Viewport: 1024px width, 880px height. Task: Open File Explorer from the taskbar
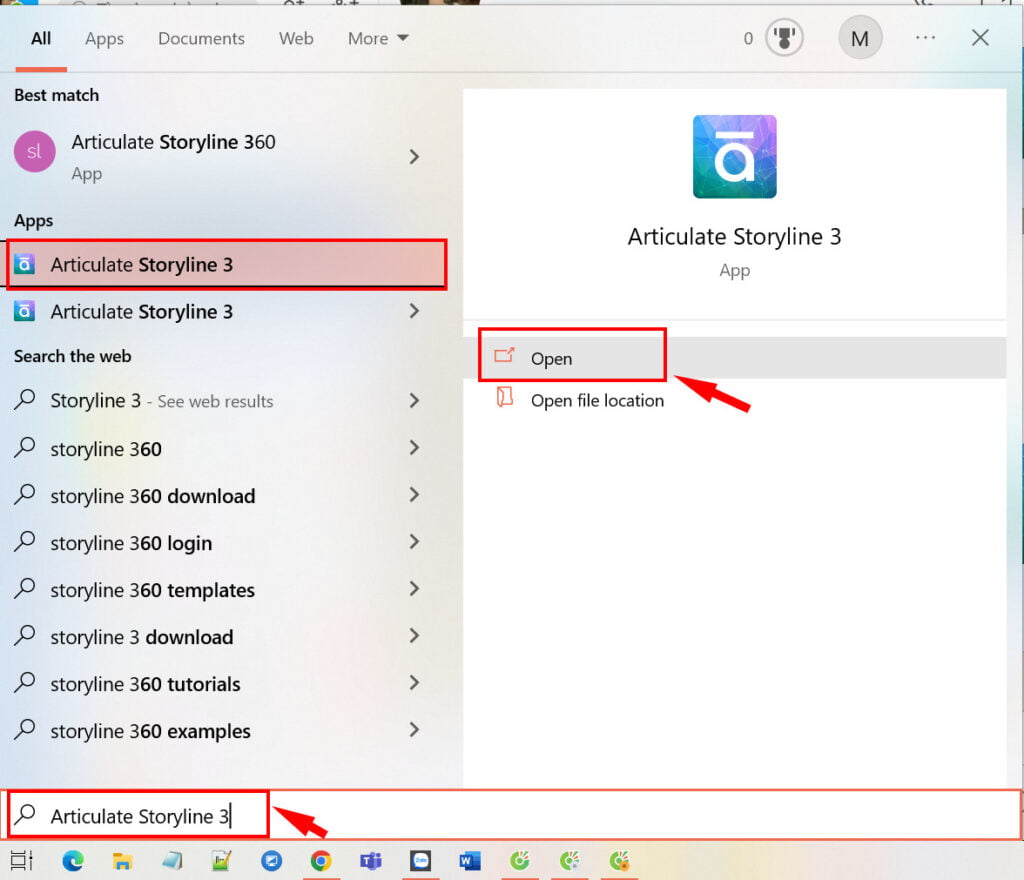[x=122, y=861]
